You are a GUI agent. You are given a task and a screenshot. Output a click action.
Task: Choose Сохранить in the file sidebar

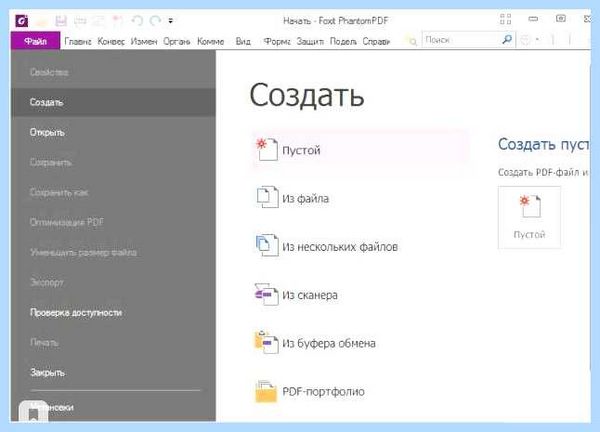113,163
